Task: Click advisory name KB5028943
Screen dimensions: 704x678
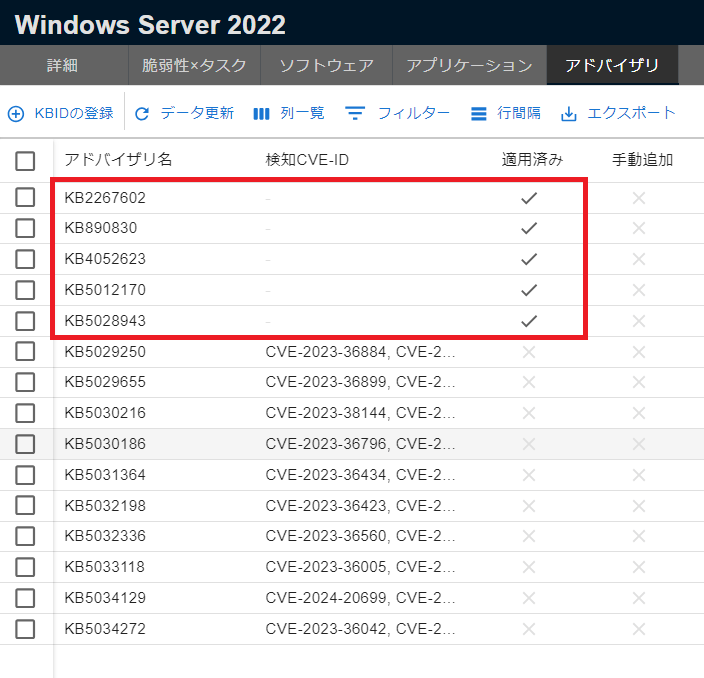Action: click(x=105, y=321)
